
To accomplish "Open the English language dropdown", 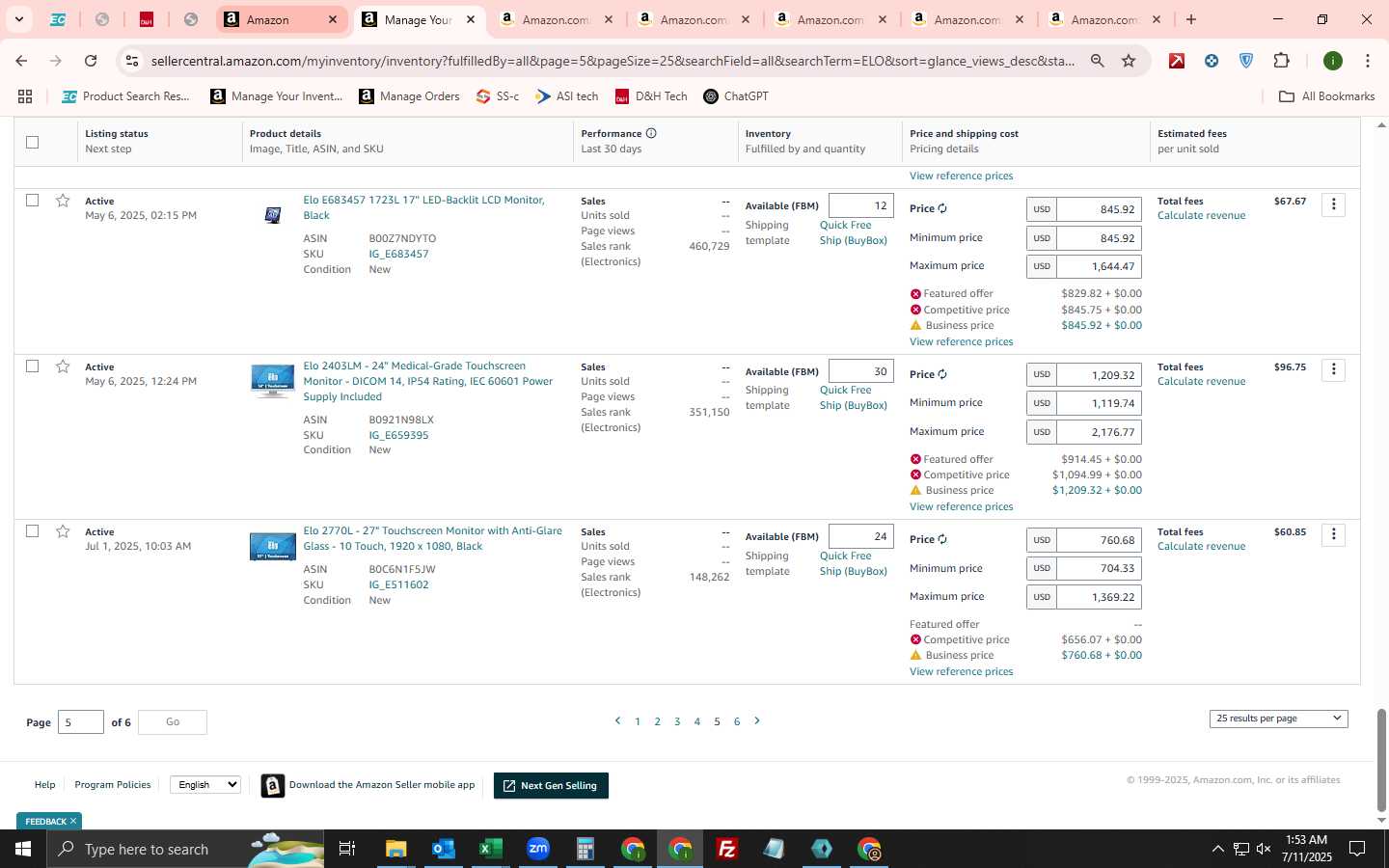I will coord(205,785).
